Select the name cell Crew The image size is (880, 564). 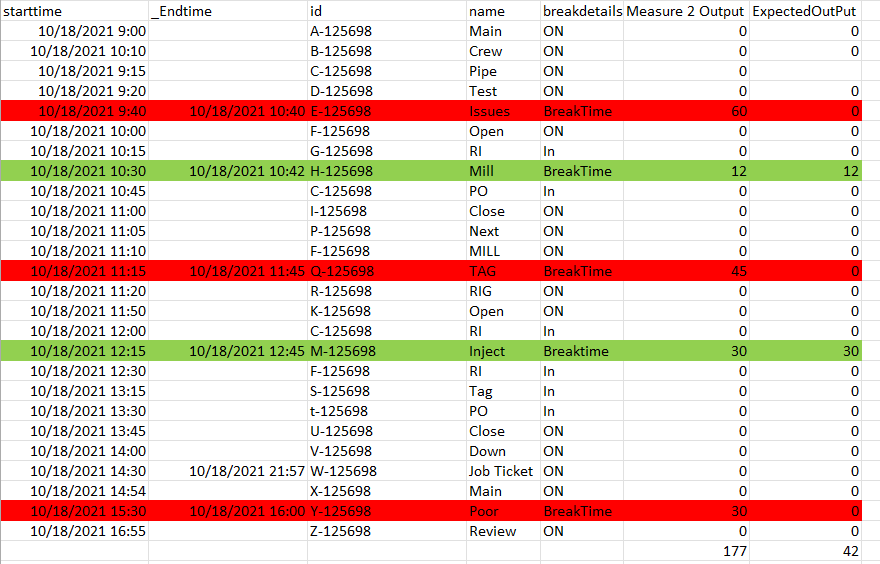click(x=503, y=51)
